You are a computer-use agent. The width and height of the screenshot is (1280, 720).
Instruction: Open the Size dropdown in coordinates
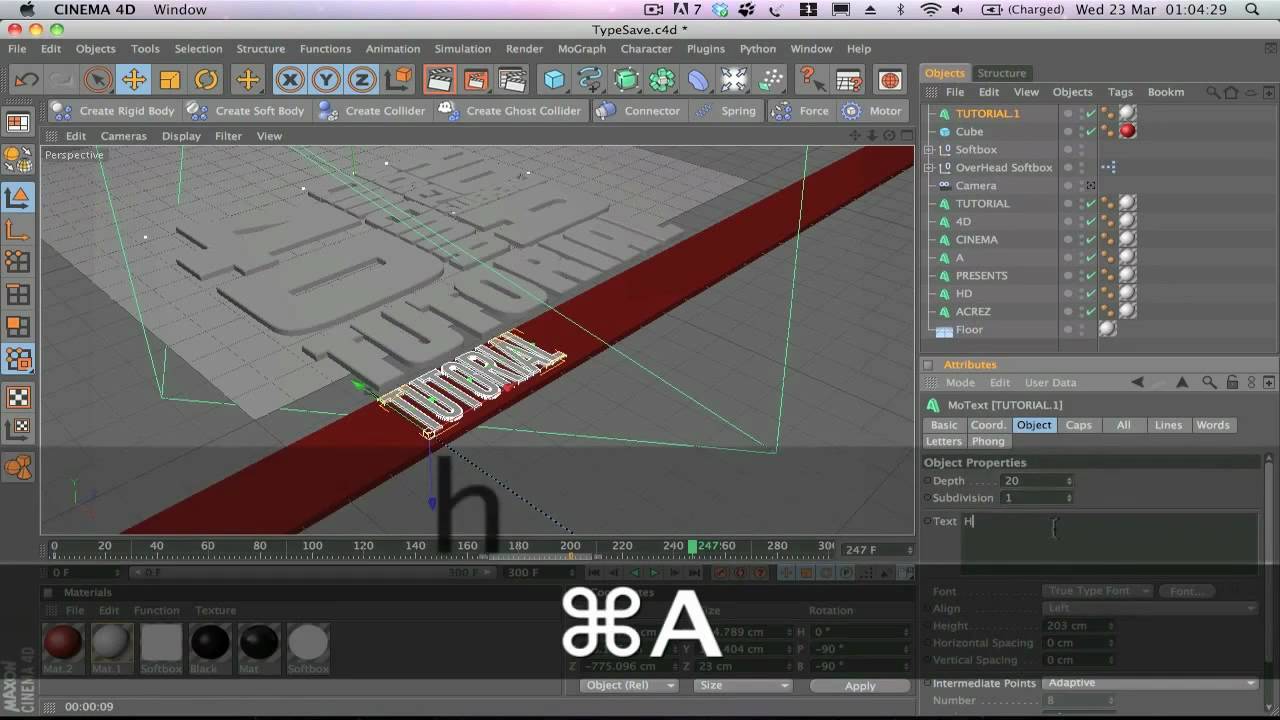[x=743, y=686]
